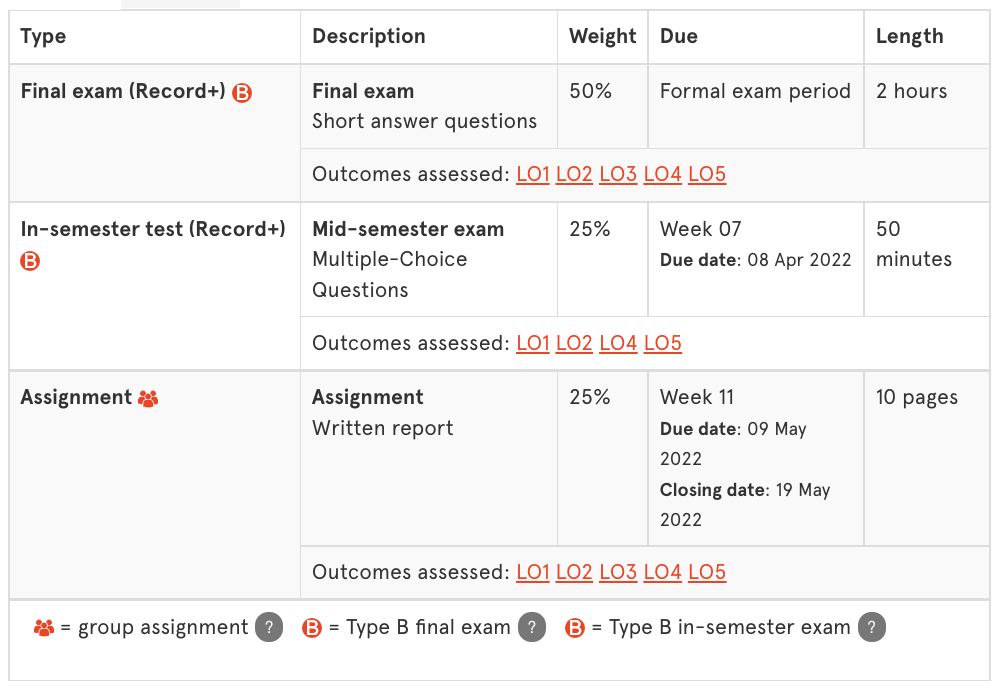
Task: Click Type B icon under In-semester test
Action: click(31, 262)
